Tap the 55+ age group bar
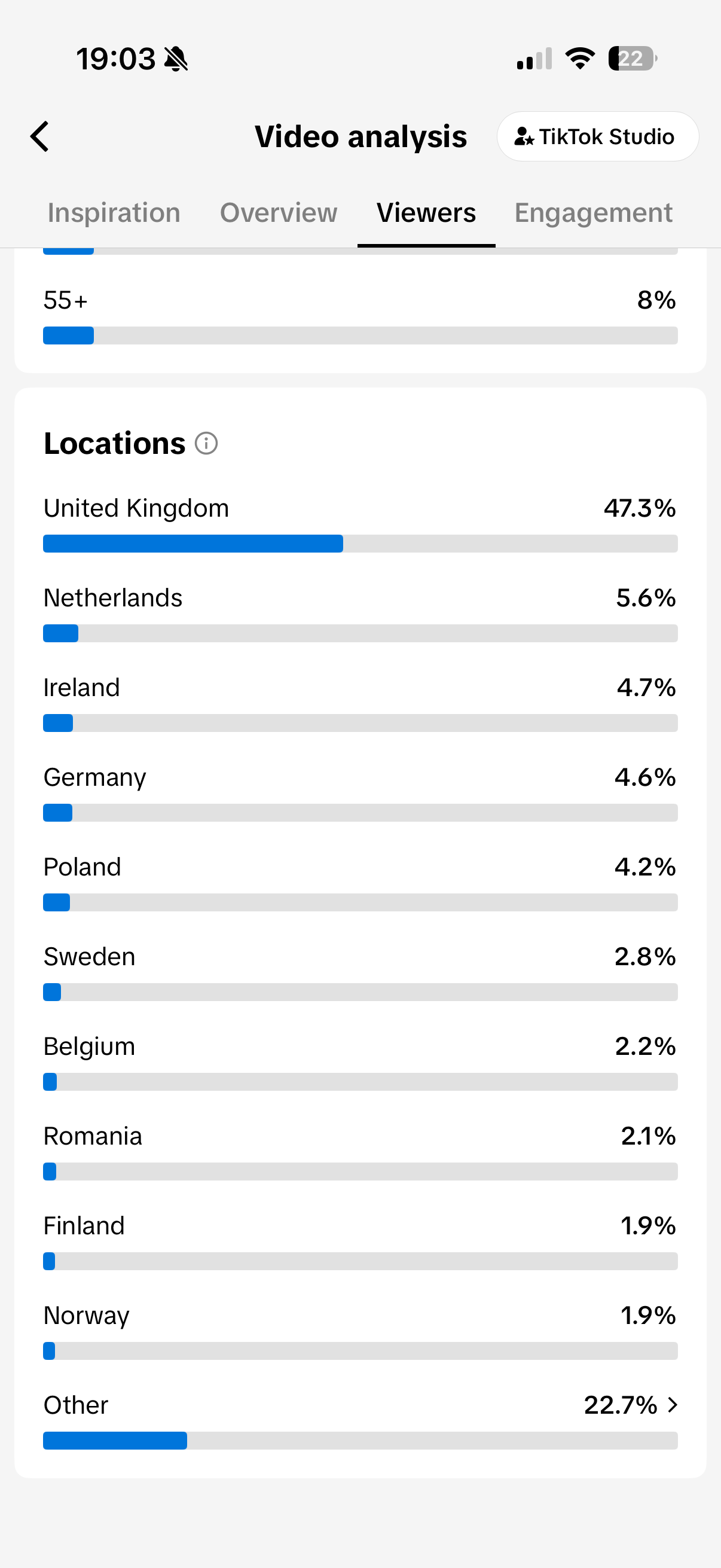 [x=360, y=335]
